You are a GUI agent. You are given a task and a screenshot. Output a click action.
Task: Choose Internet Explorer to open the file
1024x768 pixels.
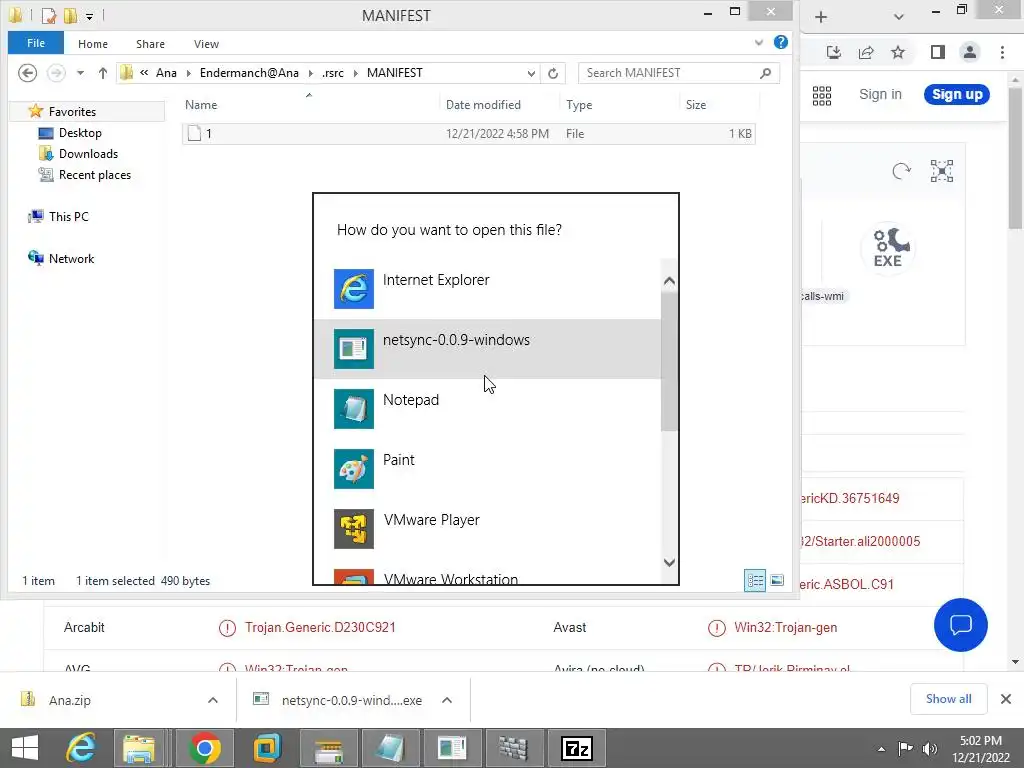[487, 289]
